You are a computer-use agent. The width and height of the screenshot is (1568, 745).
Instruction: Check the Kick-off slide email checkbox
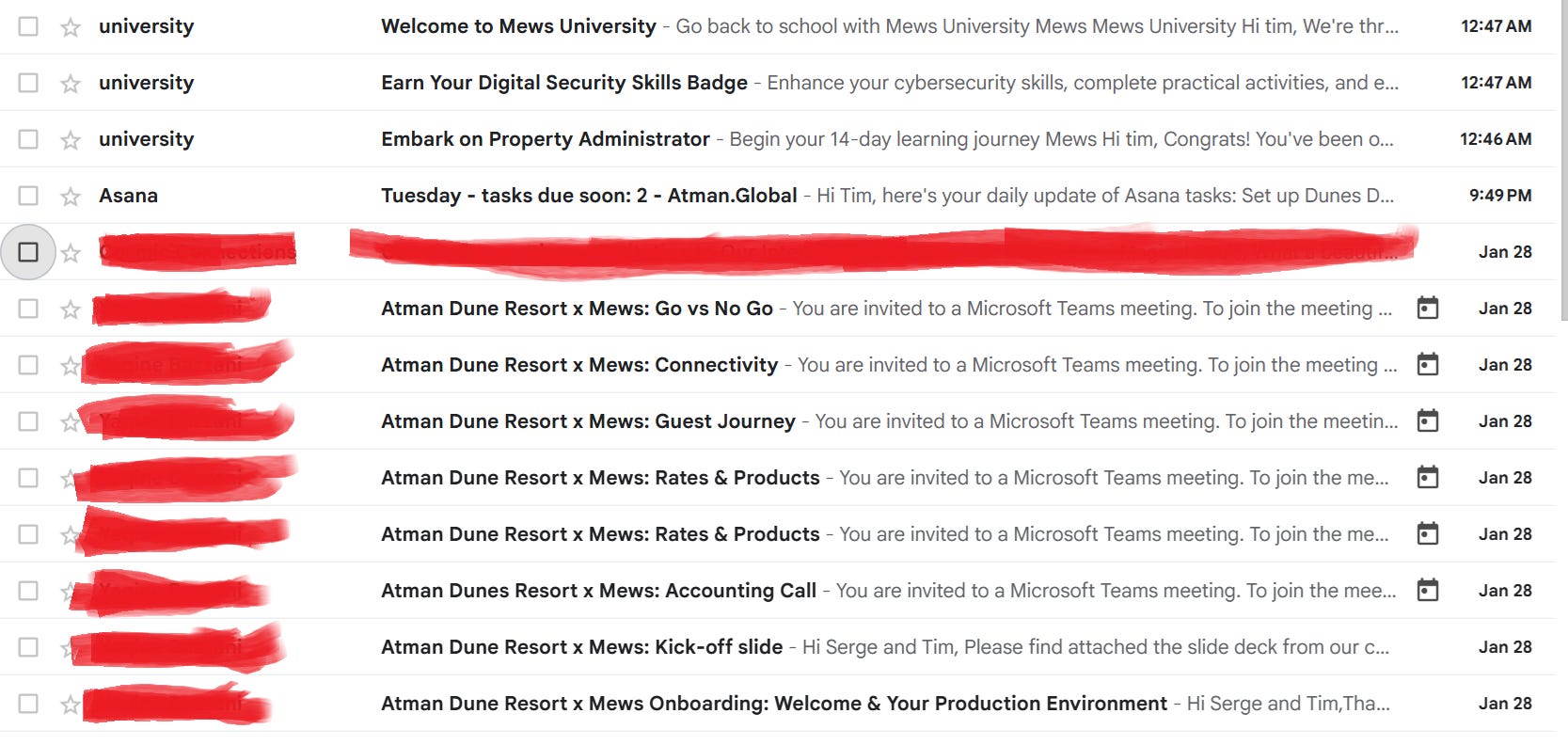pos(28,647)
